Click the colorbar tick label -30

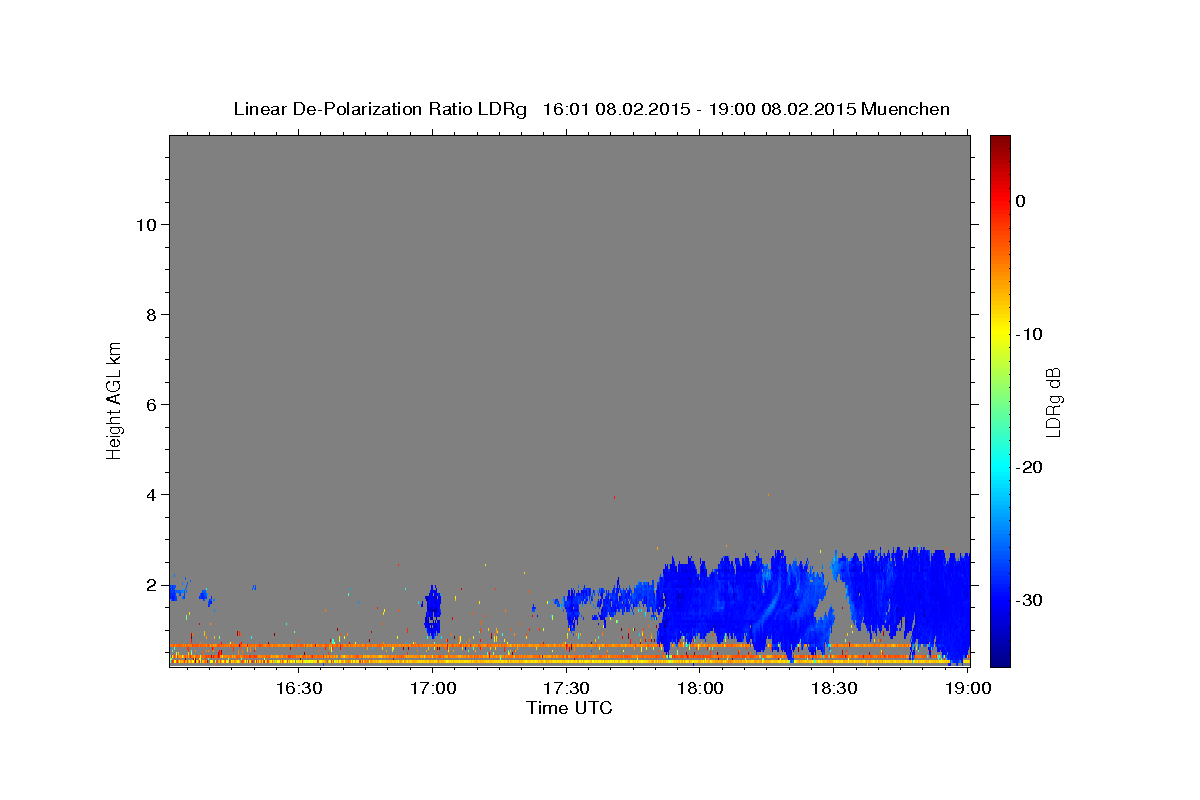pos(1029,600)
